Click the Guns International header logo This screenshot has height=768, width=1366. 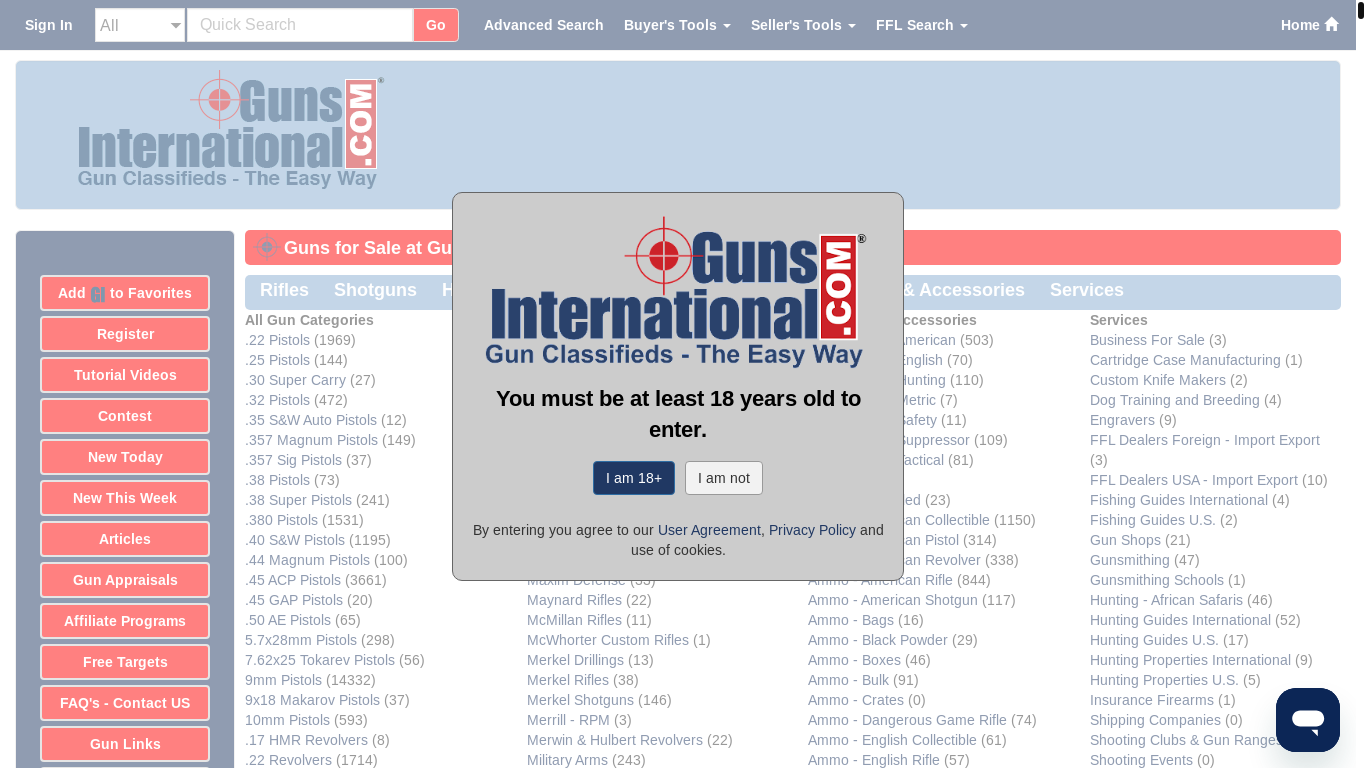pyautogui.click(x=231, y=130)
